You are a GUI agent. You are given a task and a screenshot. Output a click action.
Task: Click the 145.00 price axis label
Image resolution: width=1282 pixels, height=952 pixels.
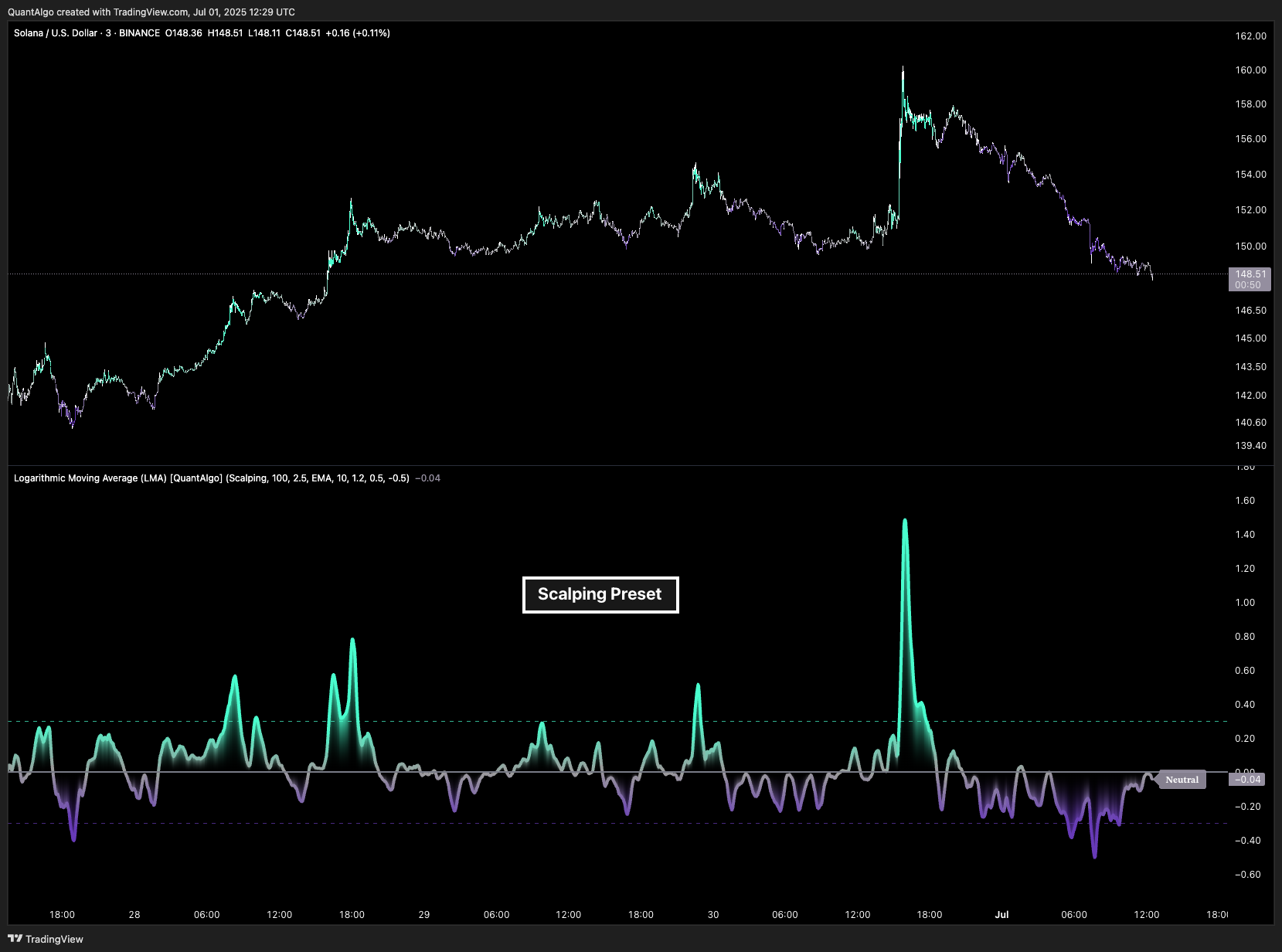[1251, 338]
